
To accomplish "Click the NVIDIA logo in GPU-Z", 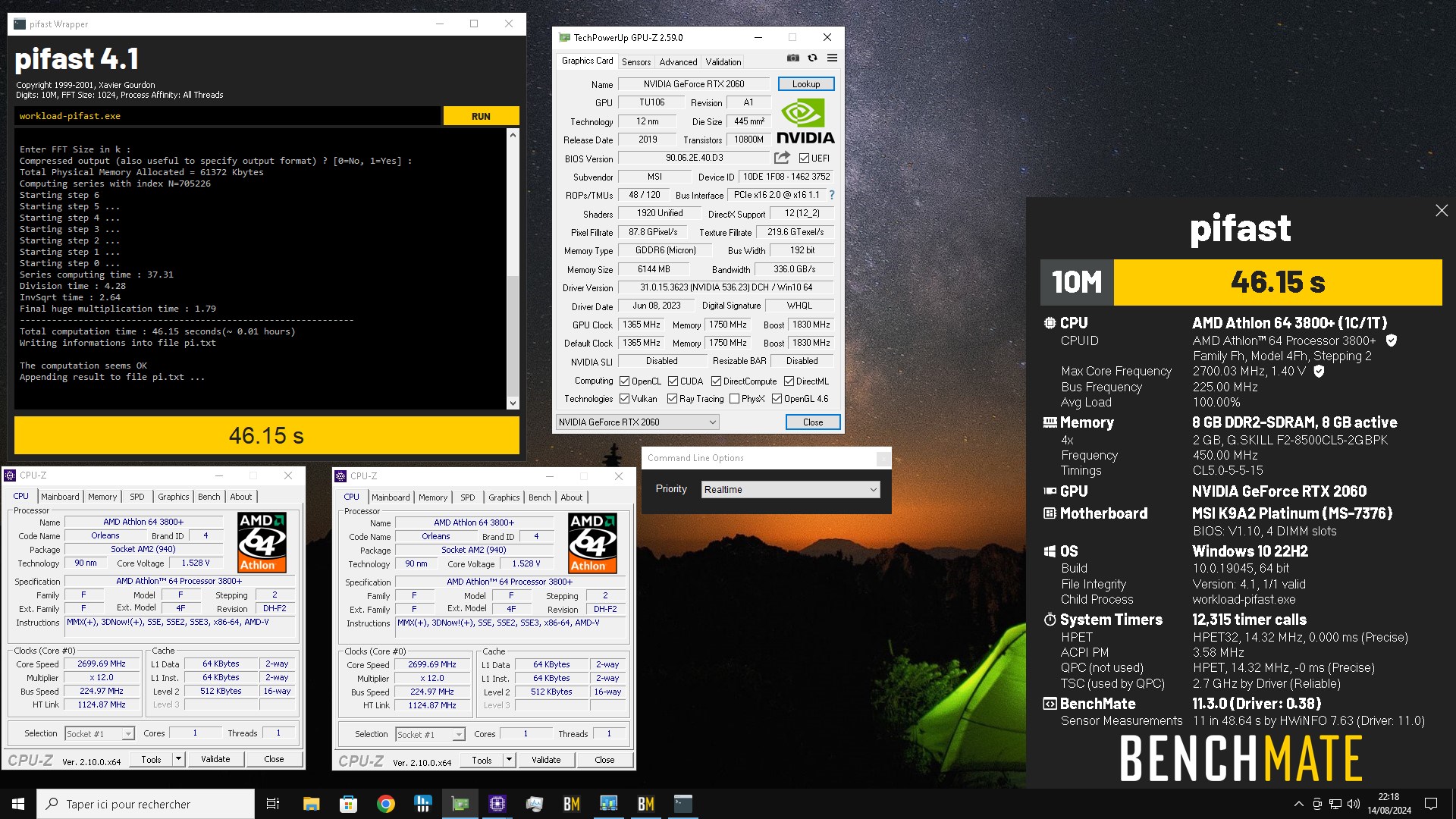I will [805, 121].
